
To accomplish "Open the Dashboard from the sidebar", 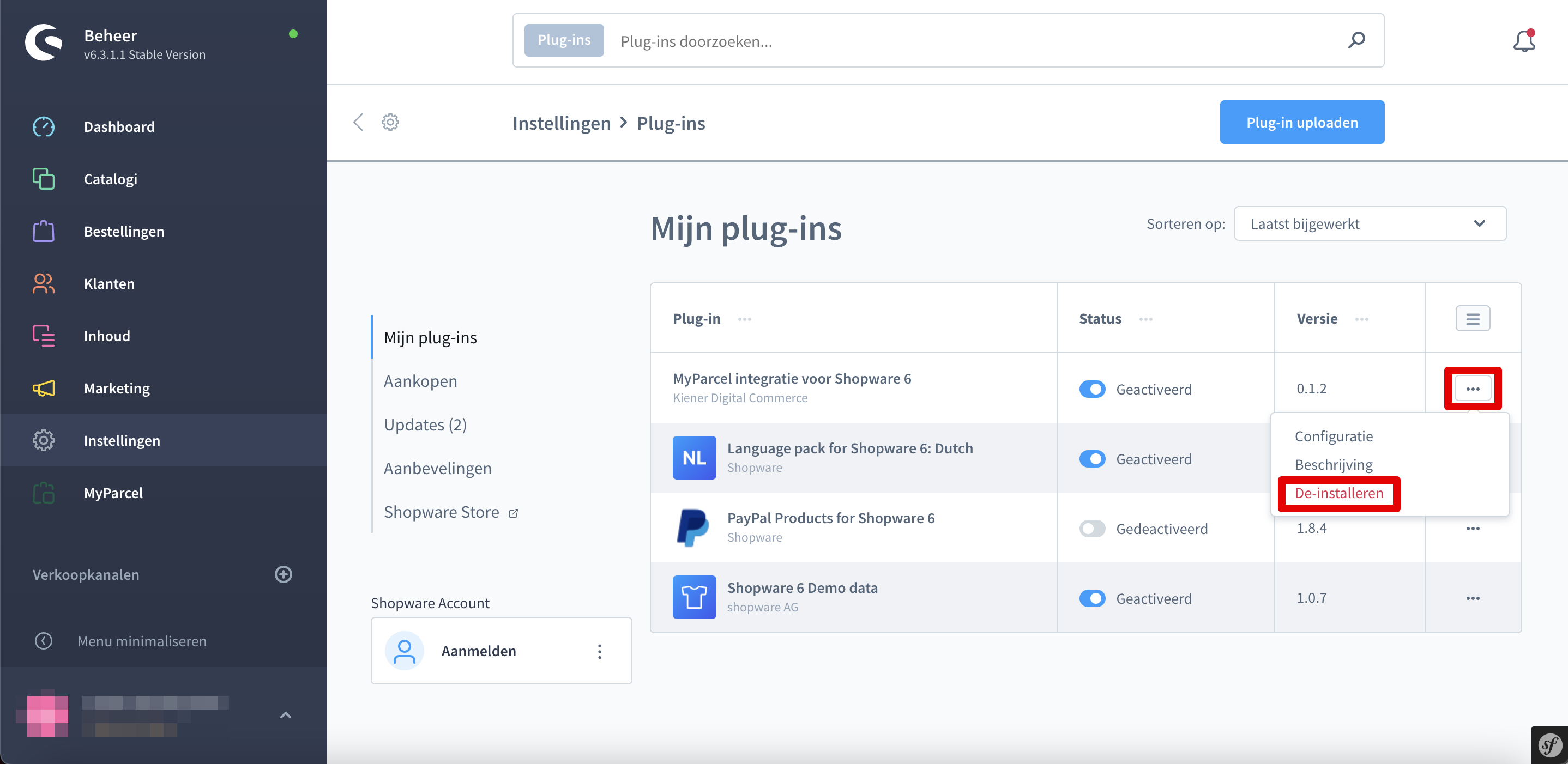I will coord(119,126).
